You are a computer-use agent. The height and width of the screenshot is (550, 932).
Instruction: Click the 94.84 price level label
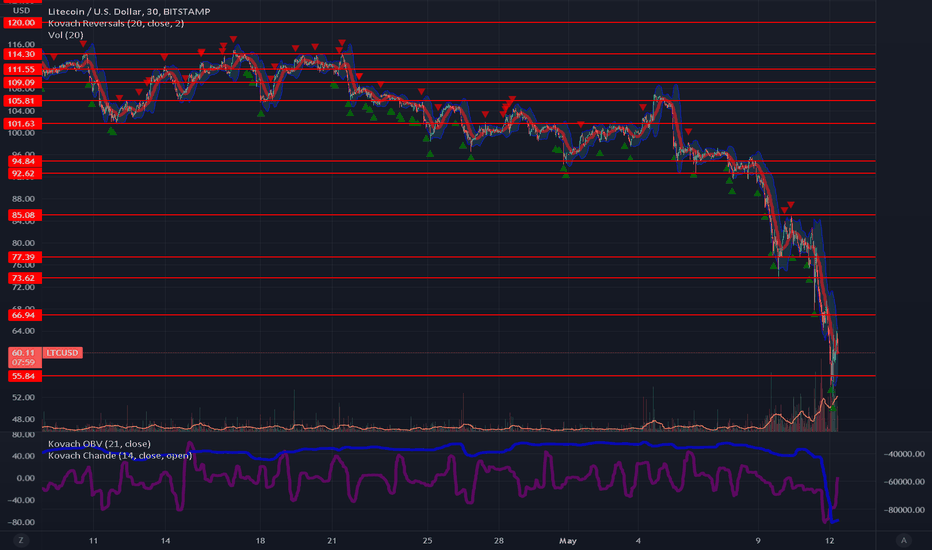[x=24, y=161]
